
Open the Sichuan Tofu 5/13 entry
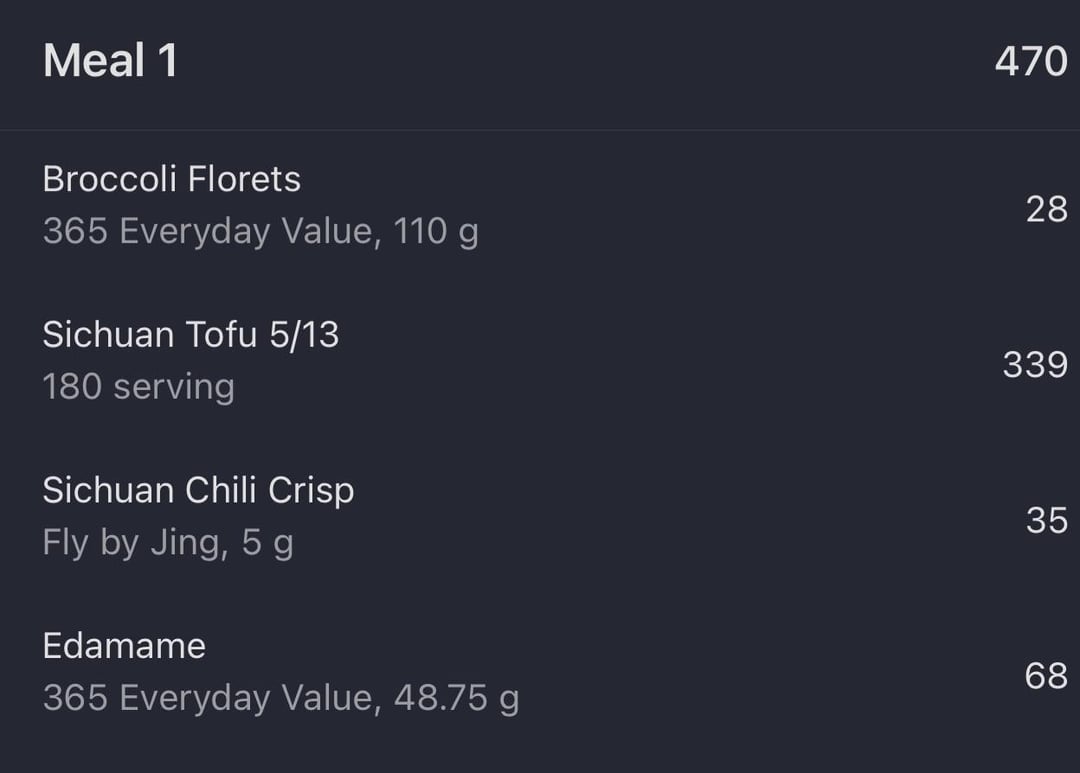191,335
